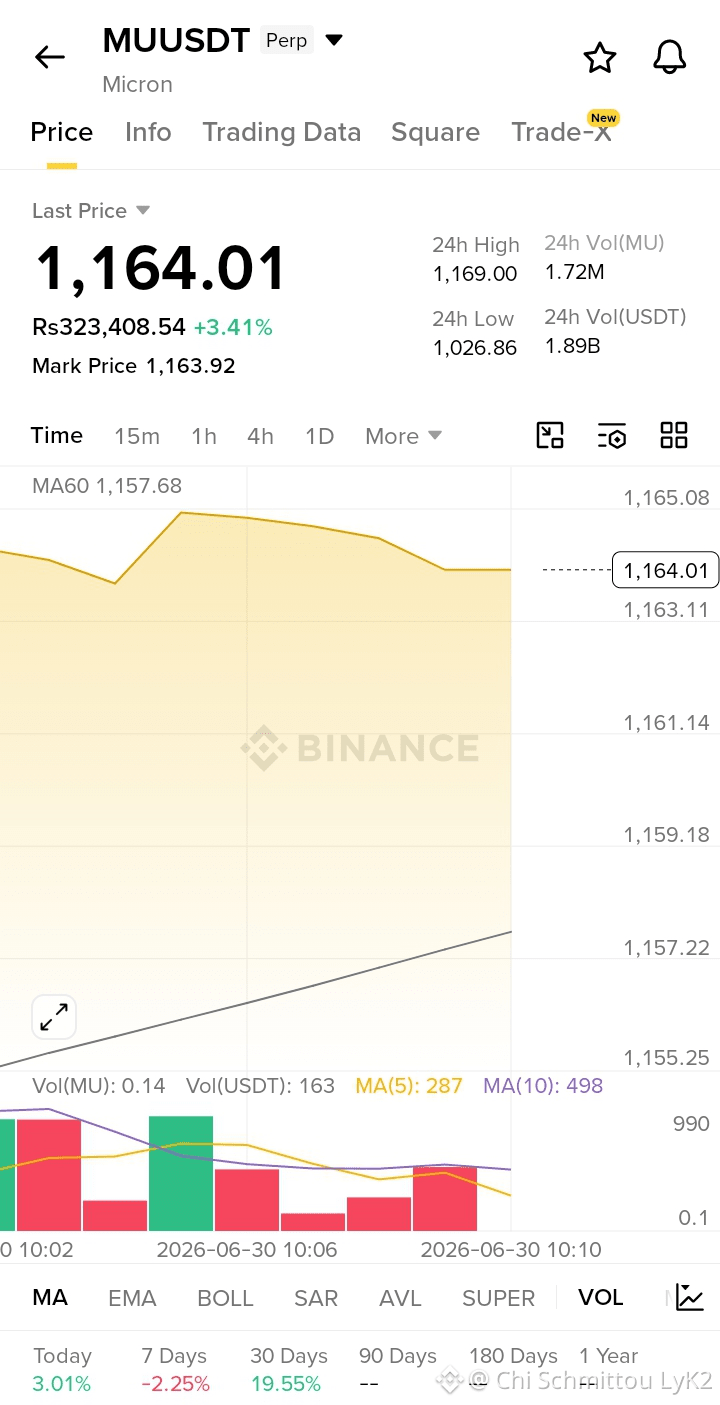Tap the back arrow icon
Image resolution: width=720 pixels, height=1405 pixels.
(x=50, y=57)
